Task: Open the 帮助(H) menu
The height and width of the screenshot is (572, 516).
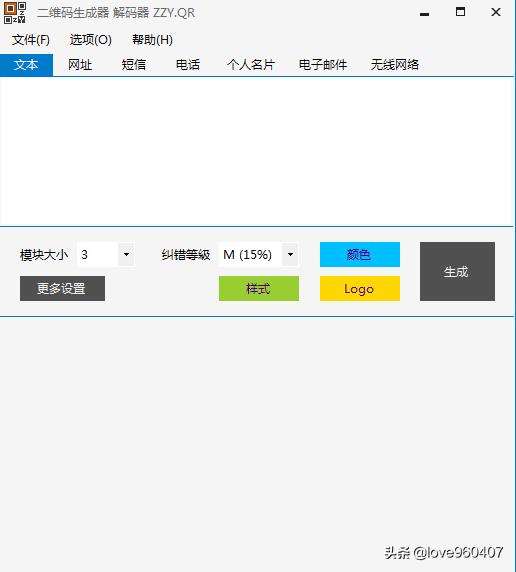Action: (152, 40)
